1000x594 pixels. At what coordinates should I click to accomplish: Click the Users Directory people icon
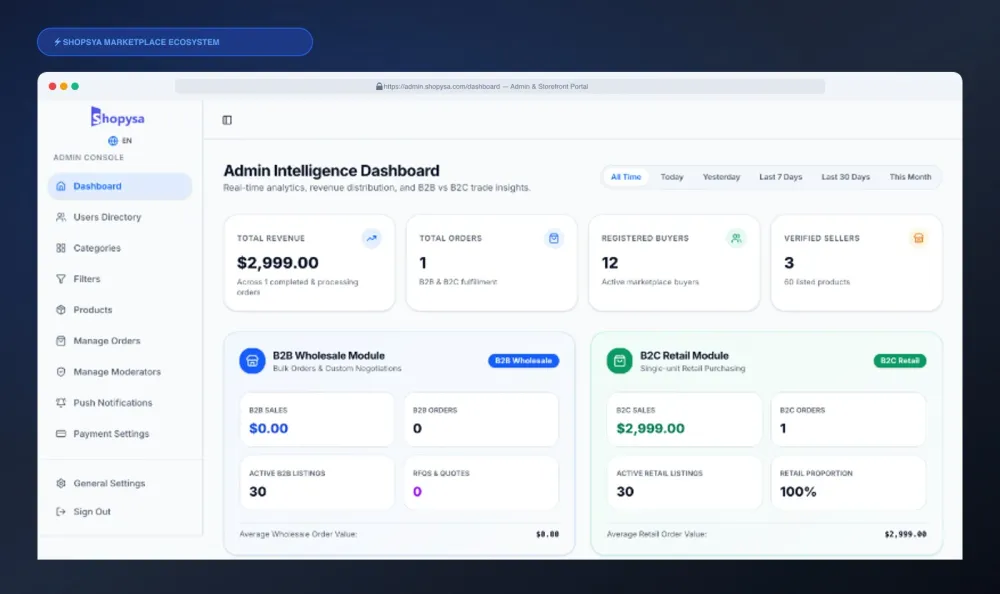pos(61,217)
